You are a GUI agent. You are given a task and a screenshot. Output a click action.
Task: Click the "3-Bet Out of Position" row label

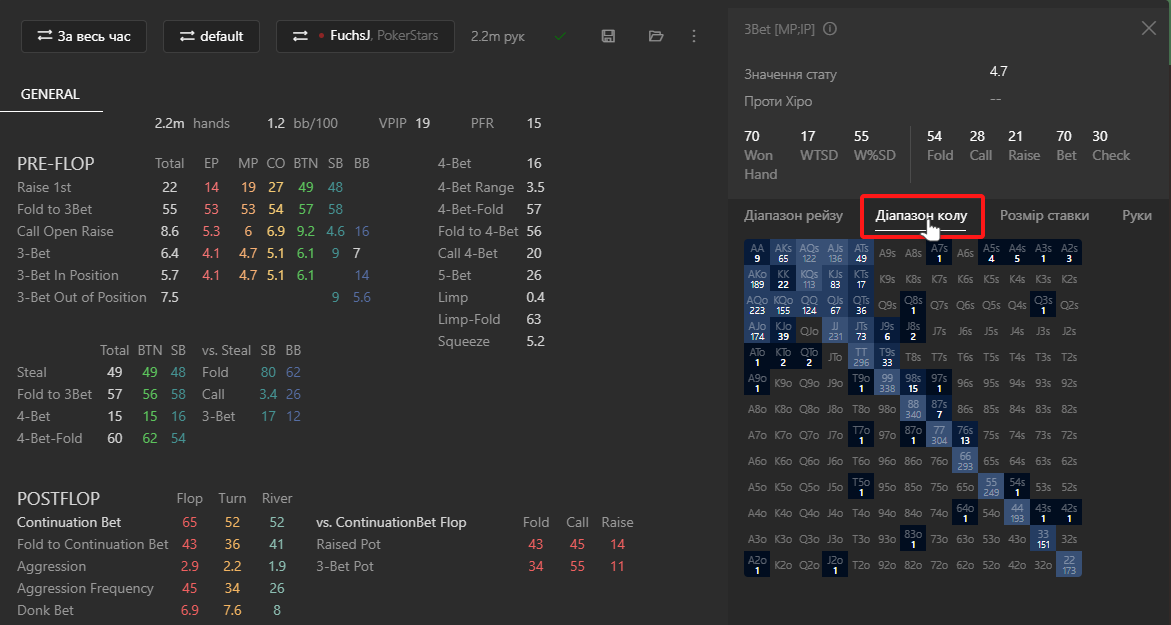coord(81,297)
